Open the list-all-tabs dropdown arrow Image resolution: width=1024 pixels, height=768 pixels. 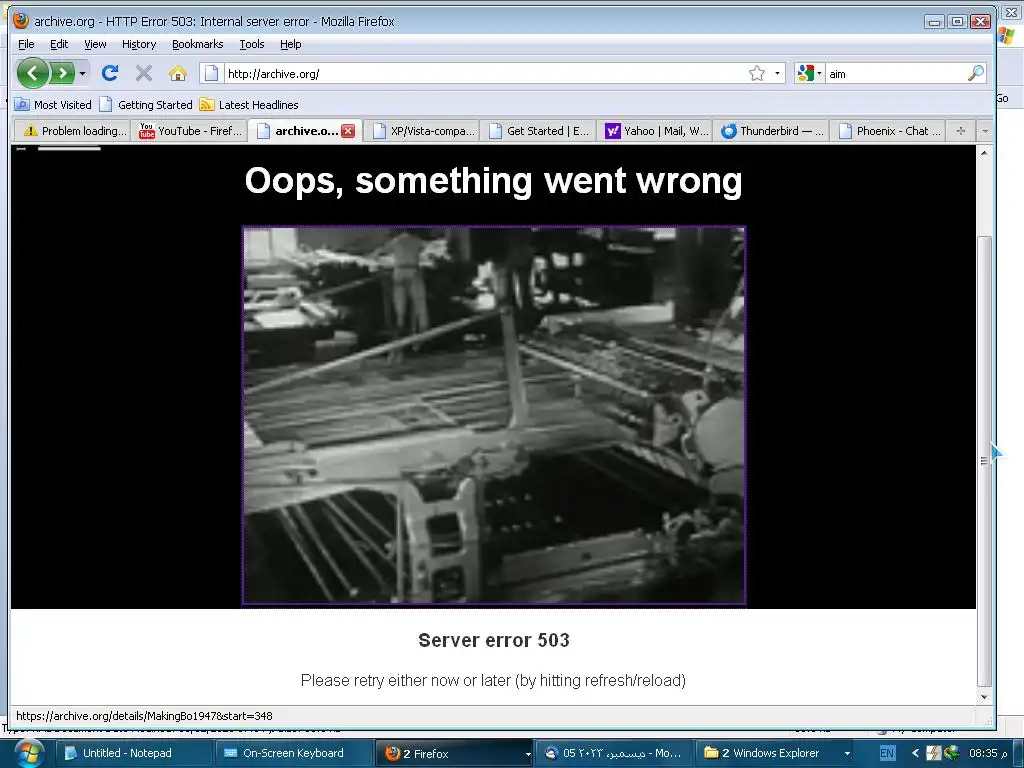point(985,131)
